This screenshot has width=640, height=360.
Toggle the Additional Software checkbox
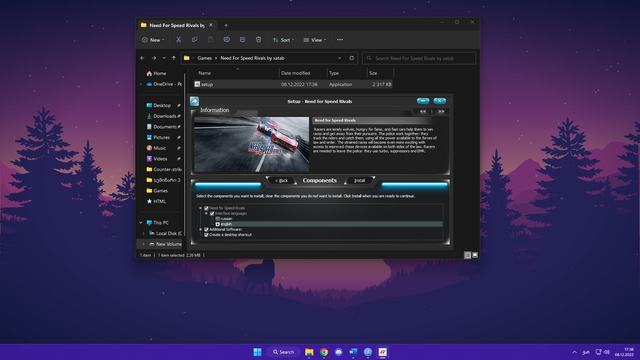pos(206,229)
